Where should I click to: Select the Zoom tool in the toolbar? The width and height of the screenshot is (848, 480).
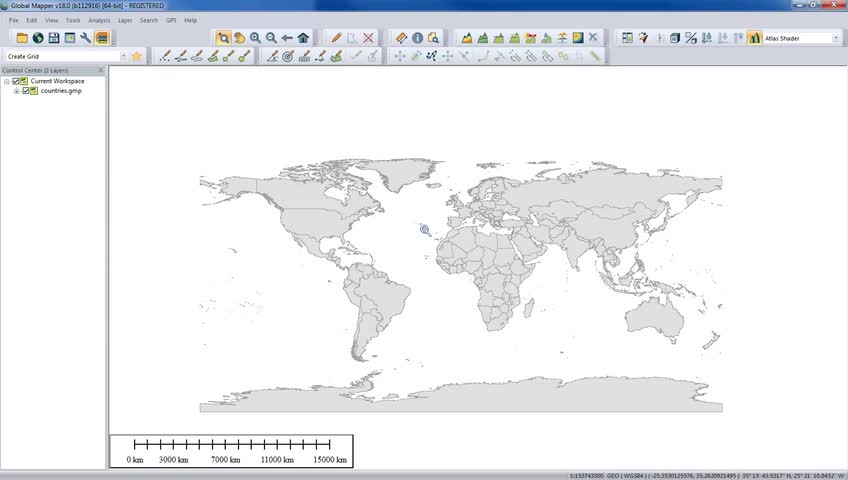223,38
